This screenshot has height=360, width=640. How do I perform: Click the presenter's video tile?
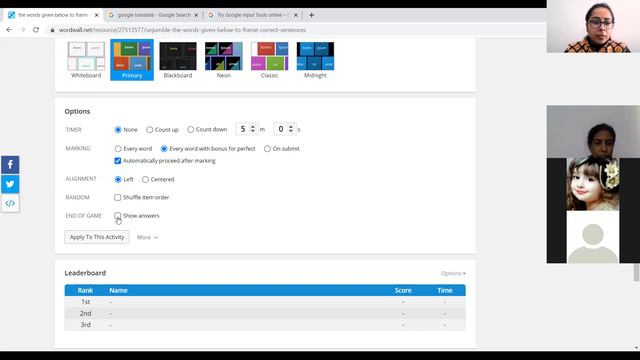coord(593,26)
